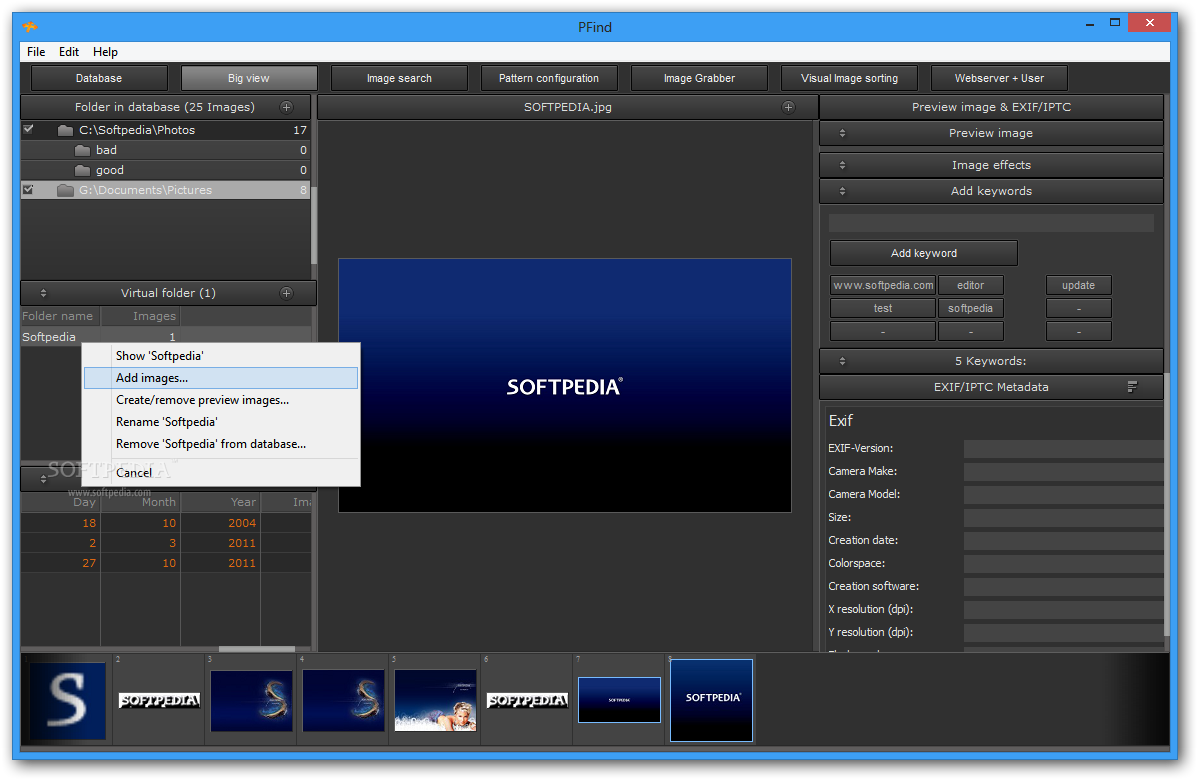Open the Edit menu

click(x=69, y=52)
